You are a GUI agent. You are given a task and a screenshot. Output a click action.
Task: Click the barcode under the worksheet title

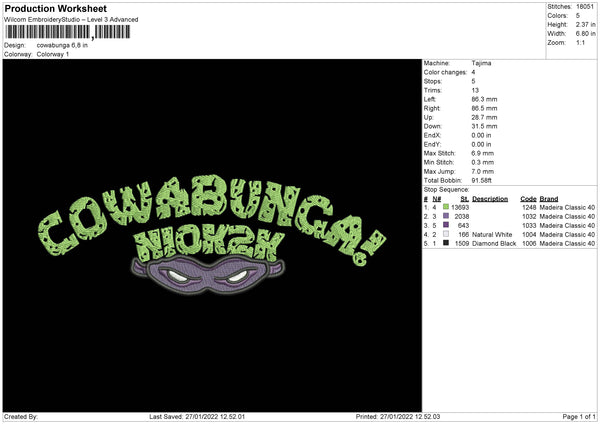(67, 32)
